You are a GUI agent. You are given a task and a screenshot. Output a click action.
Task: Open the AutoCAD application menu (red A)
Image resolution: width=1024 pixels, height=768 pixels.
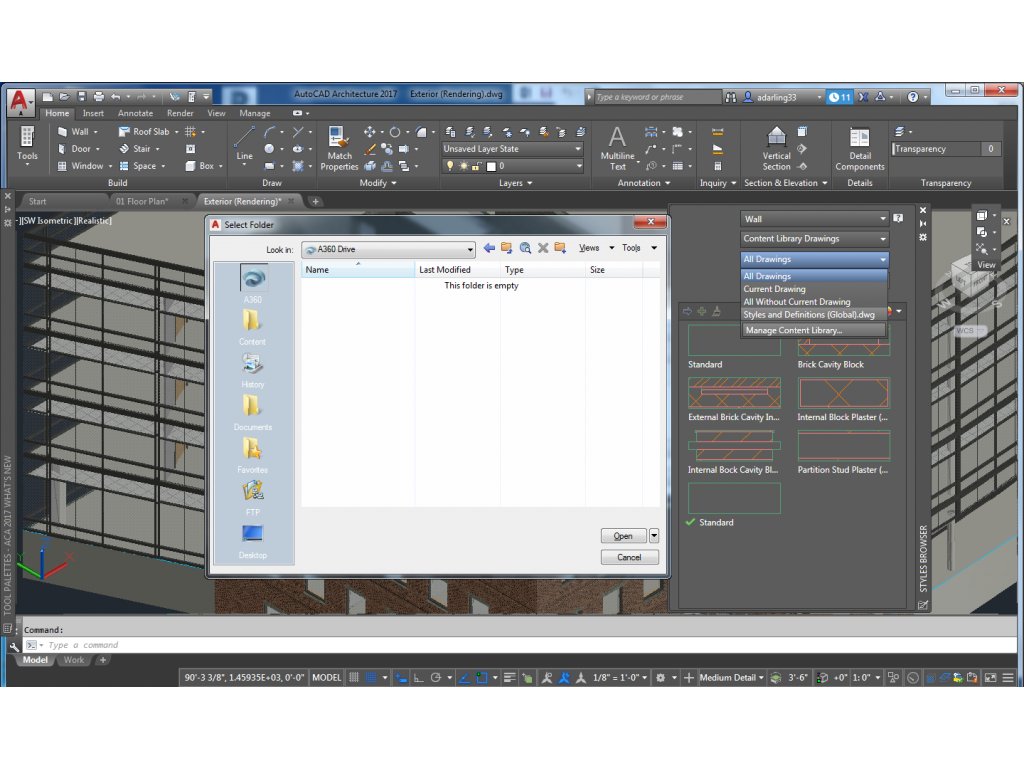click(20, 101)
